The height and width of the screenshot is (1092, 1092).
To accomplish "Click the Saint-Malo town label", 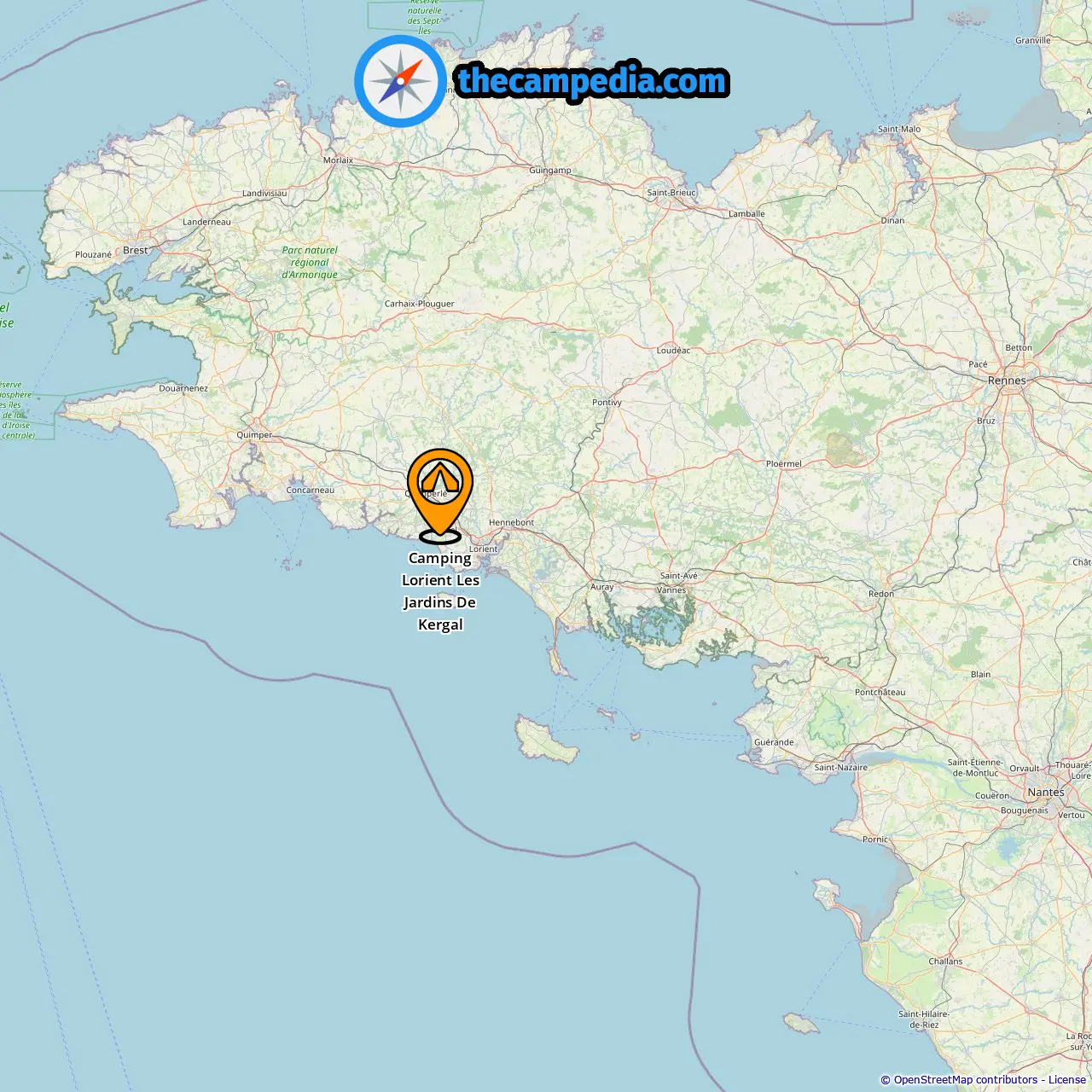I will pos(899,129).
